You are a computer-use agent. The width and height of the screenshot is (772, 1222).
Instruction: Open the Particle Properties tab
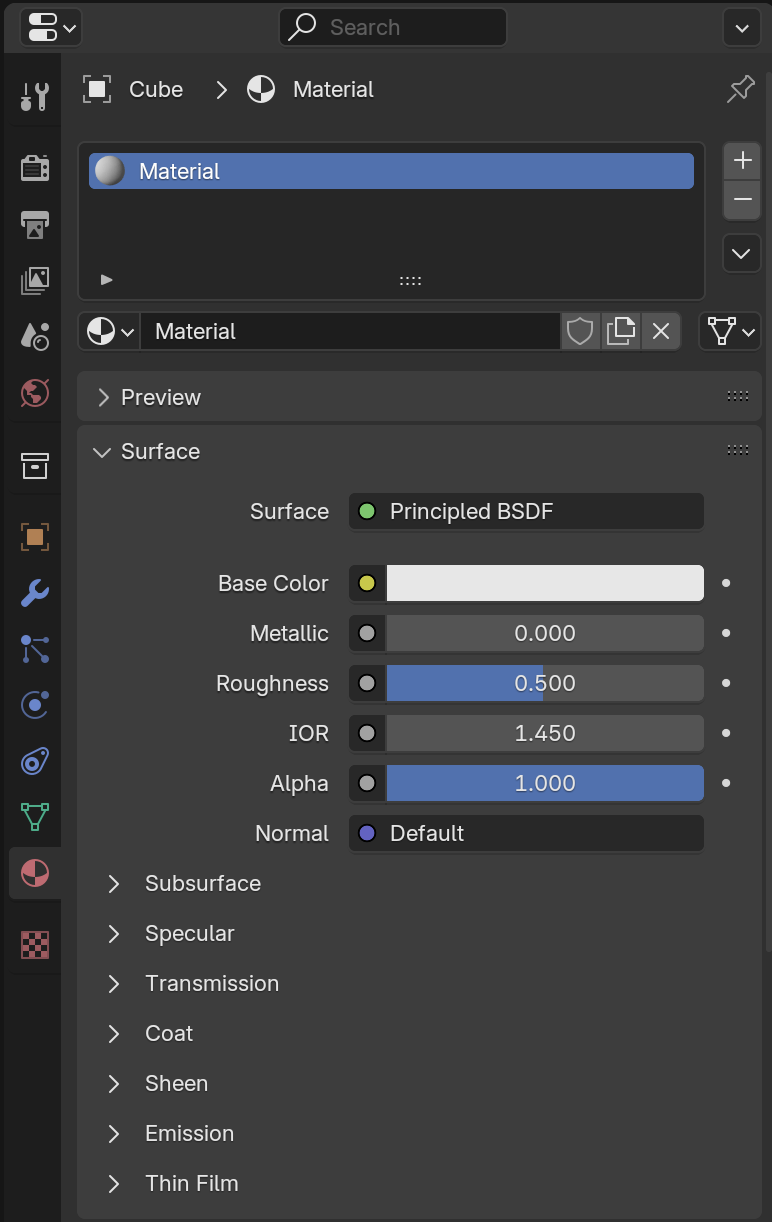pyautogui.click(x=34, y=649)
